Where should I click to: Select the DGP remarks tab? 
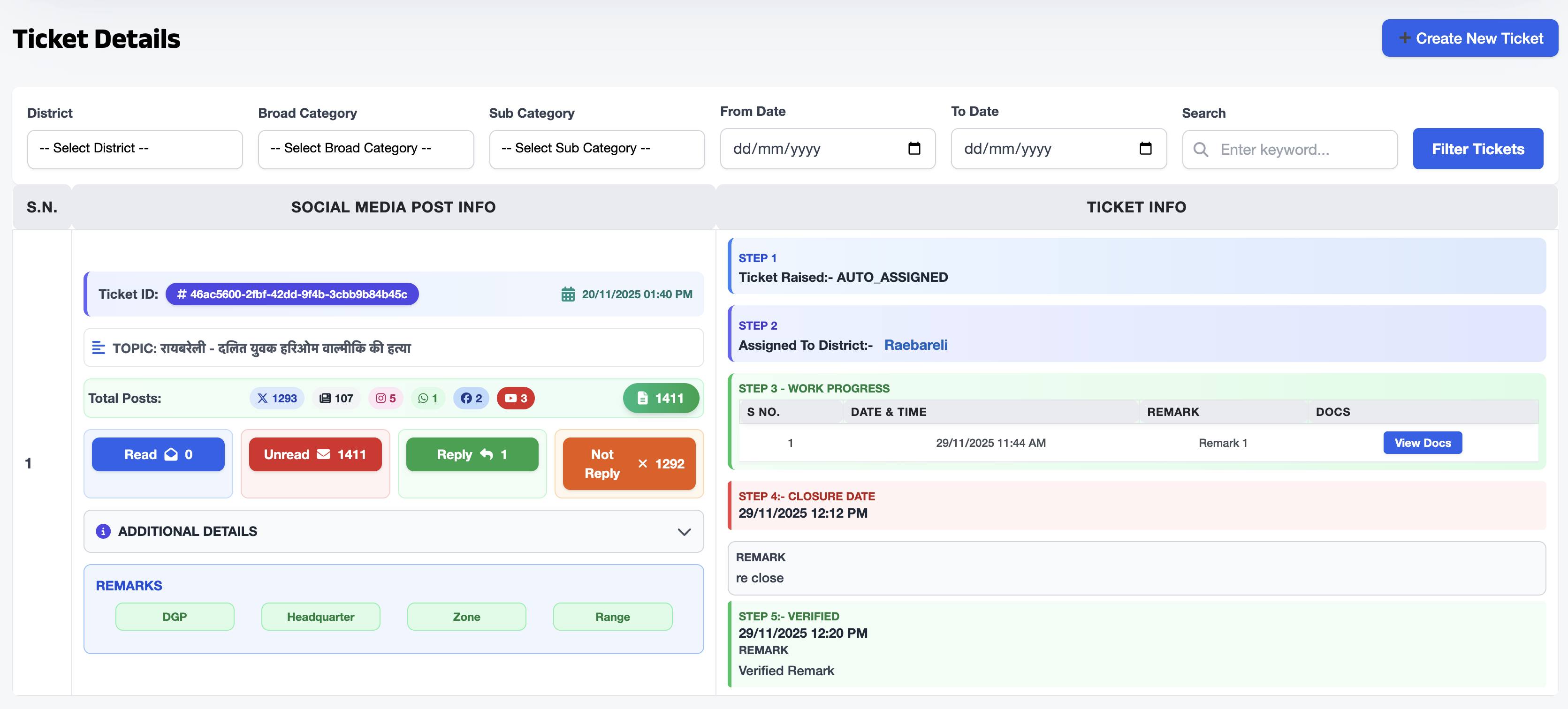click(175, 617)
